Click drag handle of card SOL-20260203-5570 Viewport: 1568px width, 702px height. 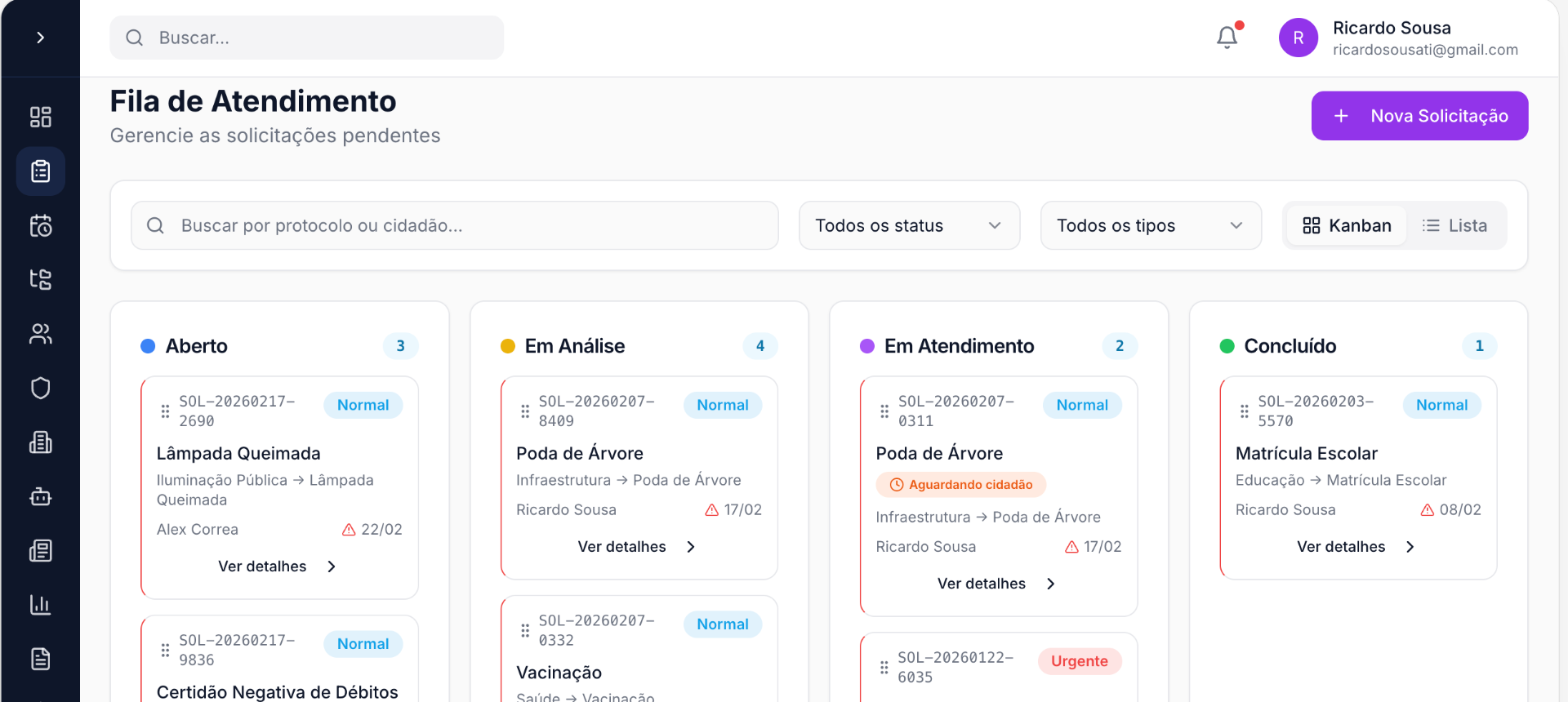1245,411
